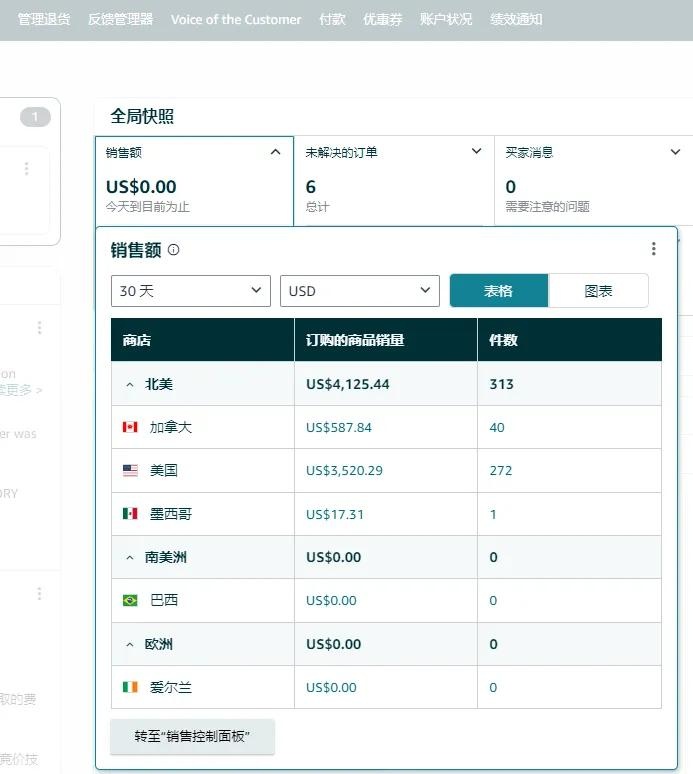Click the United States flag icon

(x=130, y=470)
